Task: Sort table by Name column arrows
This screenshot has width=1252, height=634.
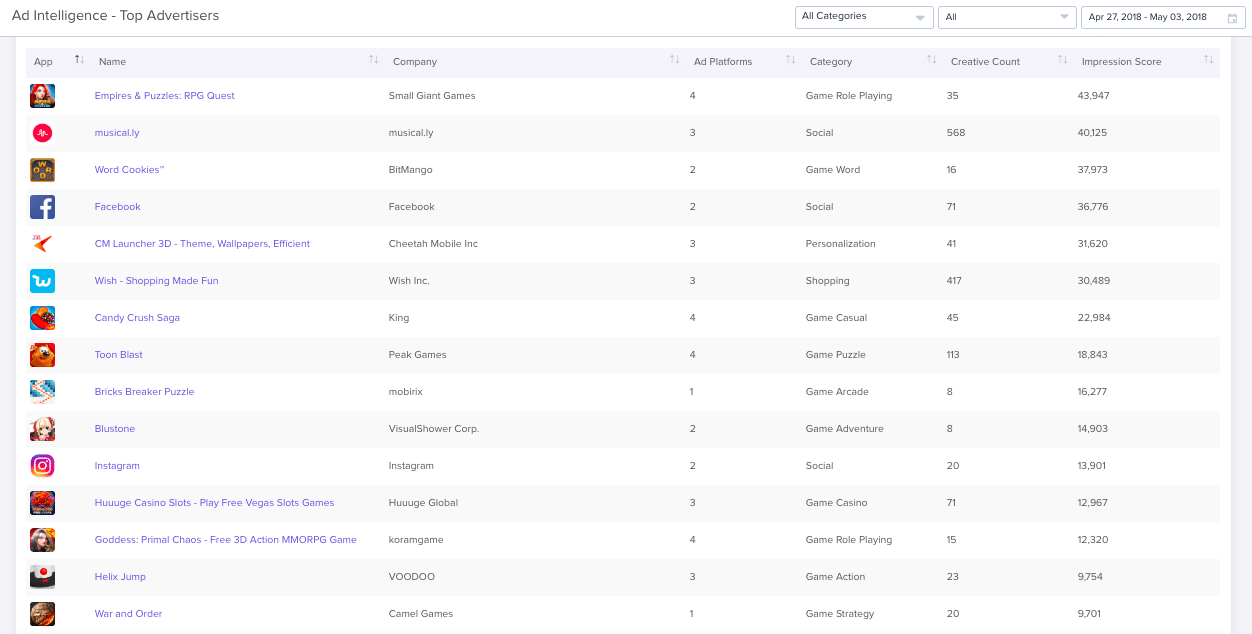Action: (374, 61)
